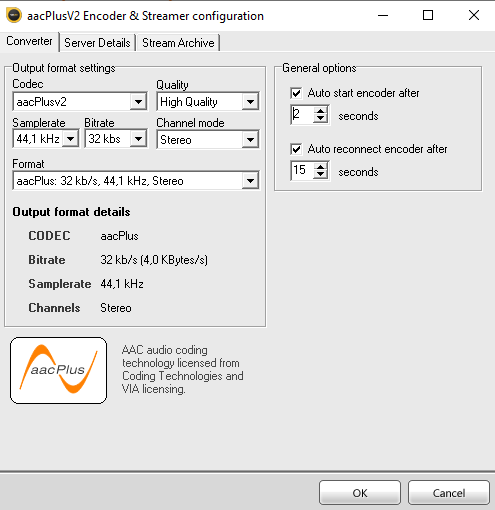Click the app icon in title bar
Screen dimensions: 495x510
click(x=14, y=15)
